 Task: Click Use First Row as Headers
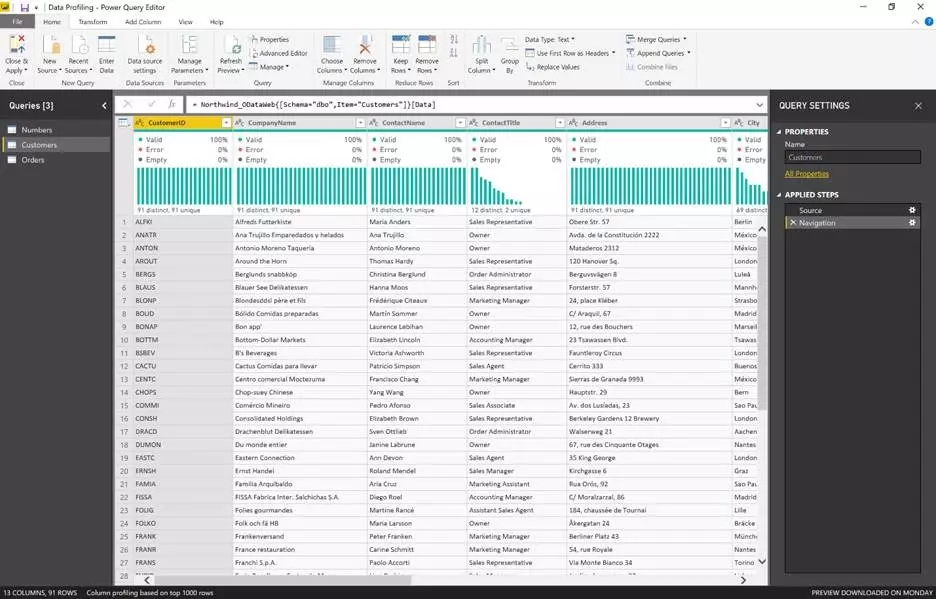point(570,53)
